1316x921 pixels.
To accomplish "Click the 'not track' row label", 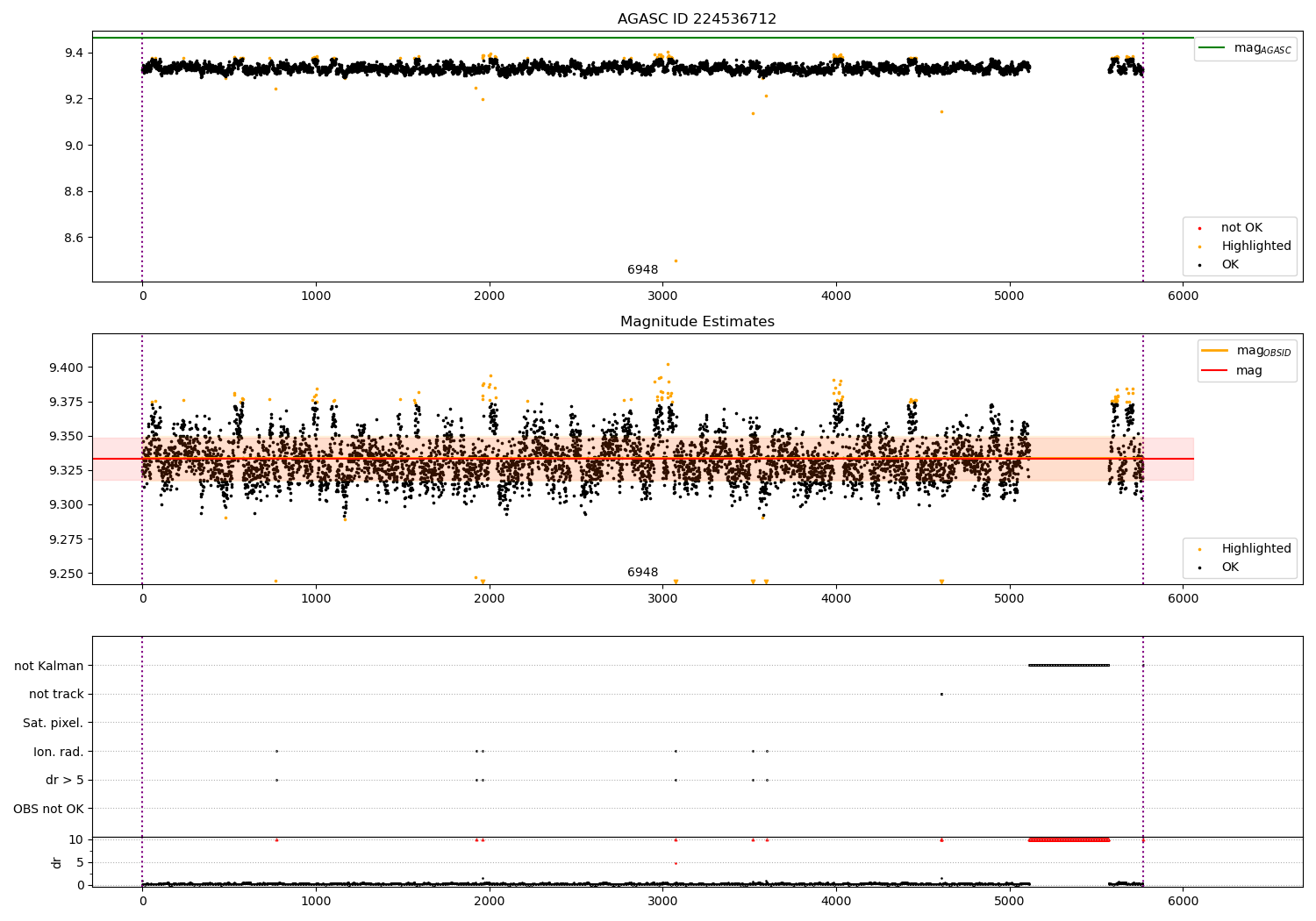I will 56,694.
